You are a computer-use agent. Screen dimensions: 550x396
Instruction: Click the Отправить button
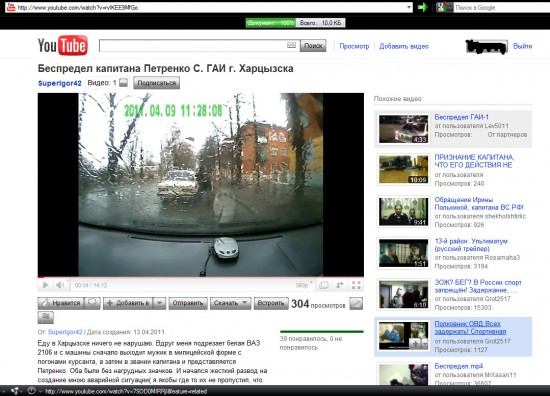pyautogui.click(x=188, y=303)
